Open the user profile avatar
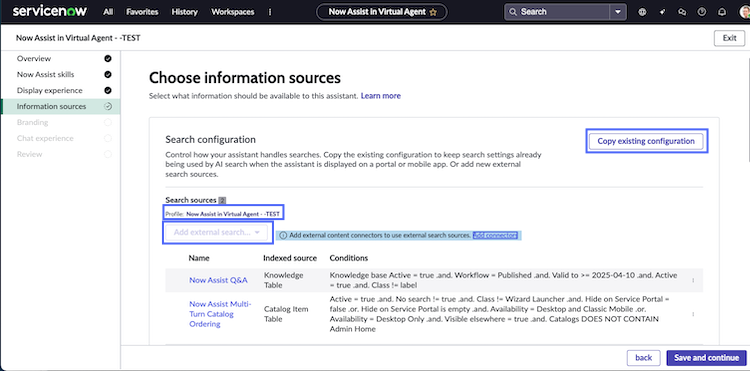Viewport: 750px width, 371px height. coord(744,12)
